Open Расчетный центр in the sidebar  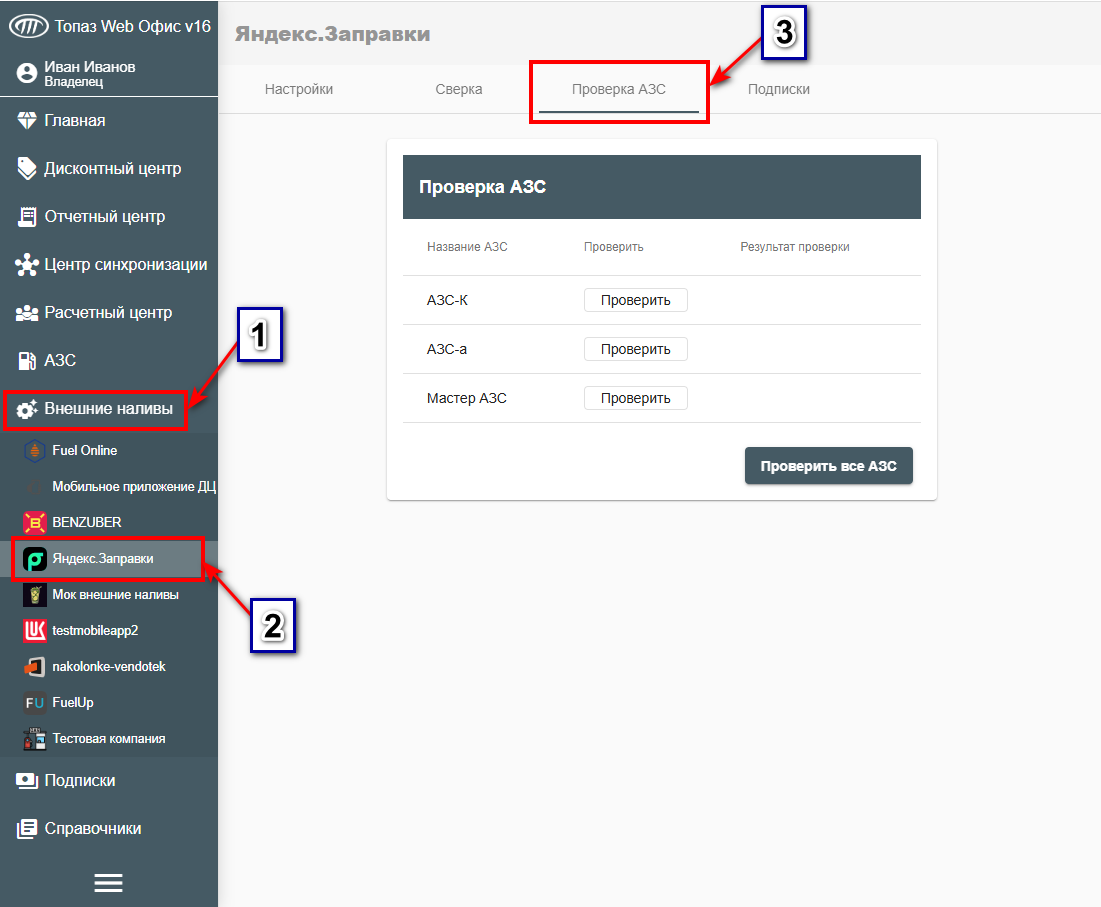109,313
